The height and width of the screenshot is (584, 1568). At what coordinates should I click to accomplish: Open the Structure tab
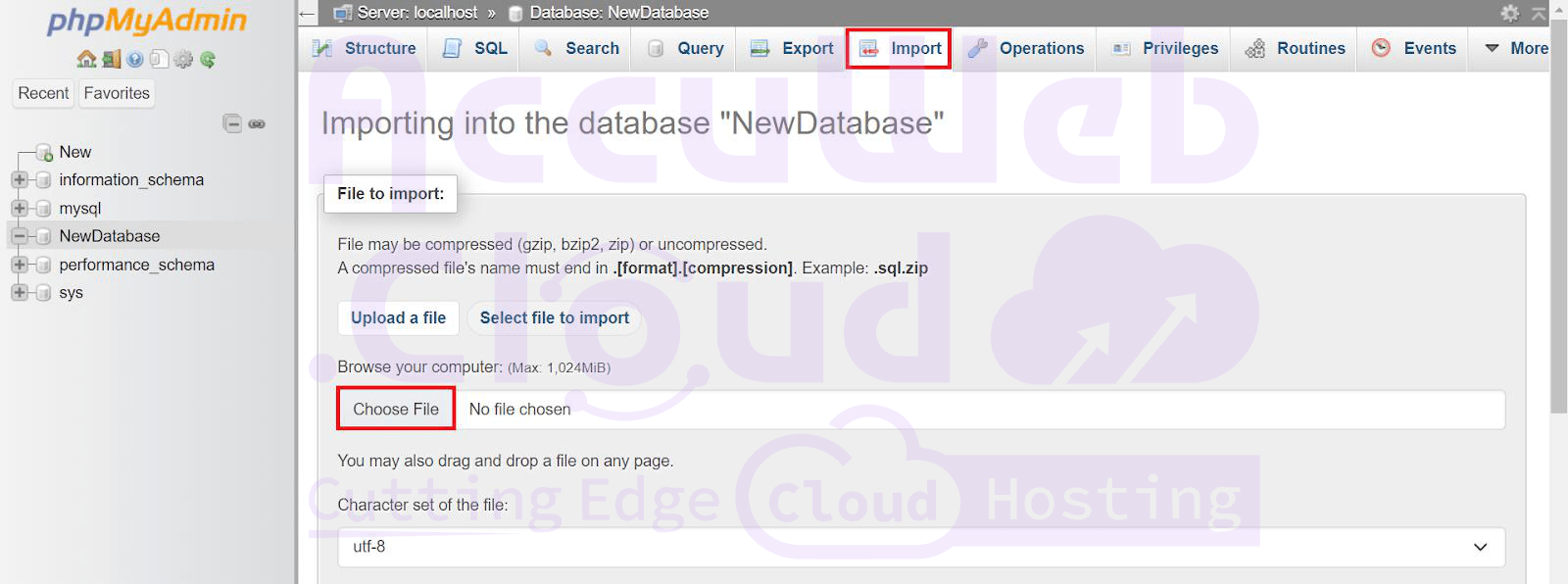(x=364, y=48)
